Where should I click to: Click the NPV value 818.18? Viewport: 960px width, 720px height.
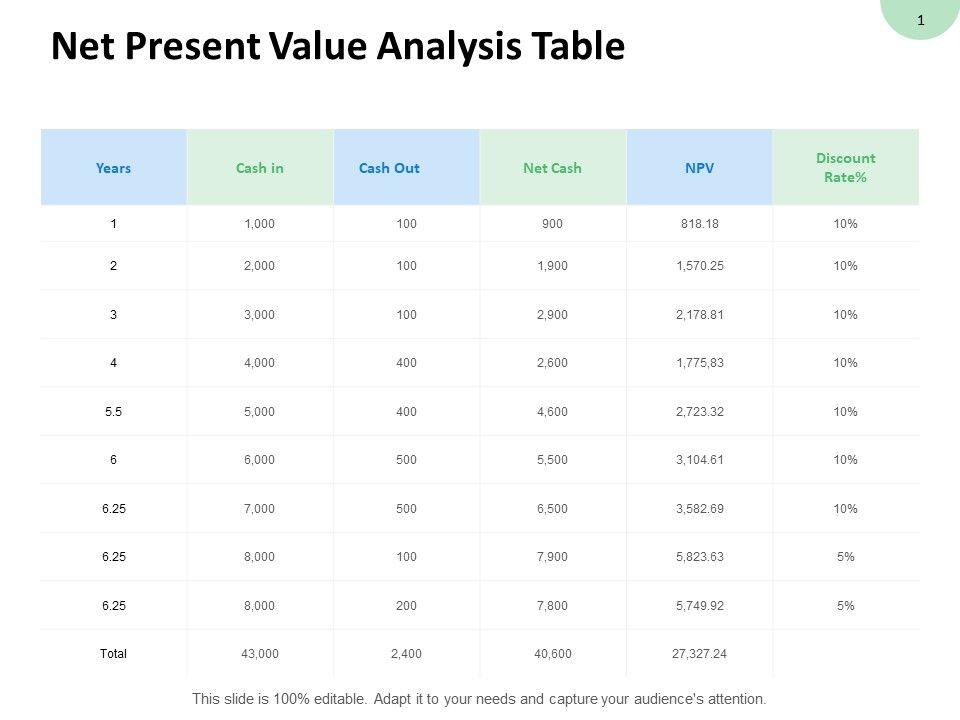tap(699, 224)
